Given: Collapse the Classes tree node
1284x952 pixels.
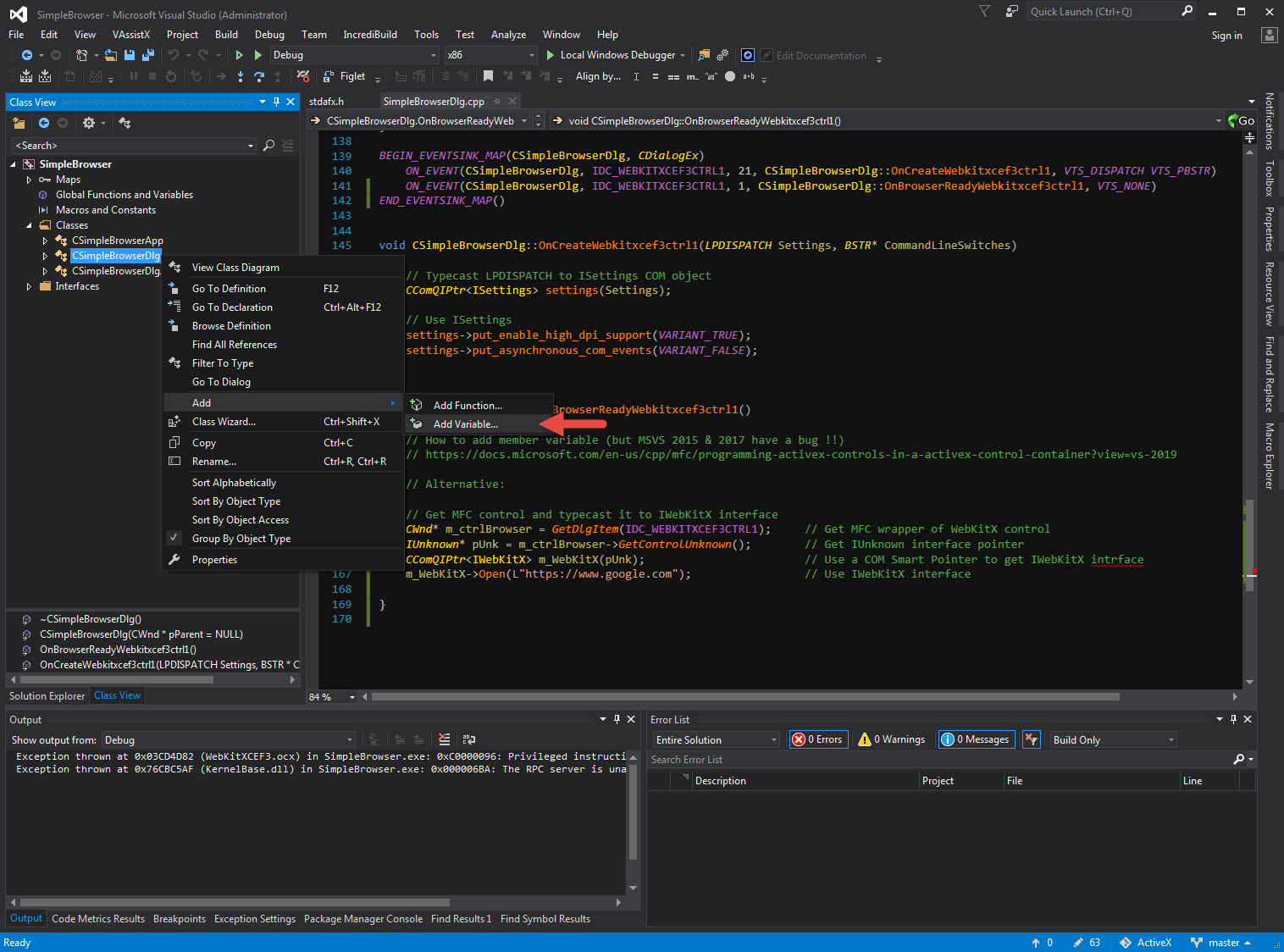Looking at the screenshot, I should pyautogui.click(x=29, y=225).
